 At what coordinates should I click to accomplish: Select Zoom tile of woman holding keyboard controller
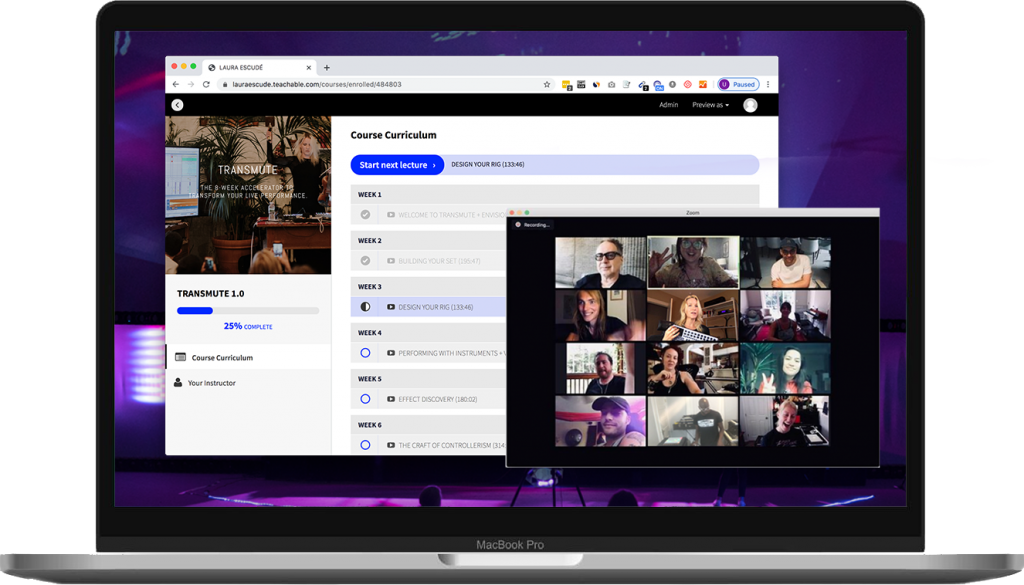point(693,315)
